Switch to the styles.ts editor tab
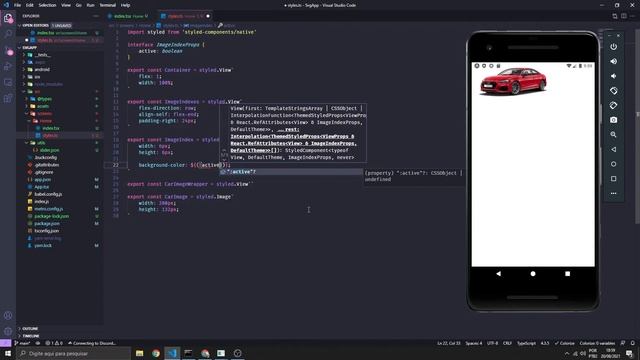Viewport: 640px width, 360px height. (x=185, y=16)
